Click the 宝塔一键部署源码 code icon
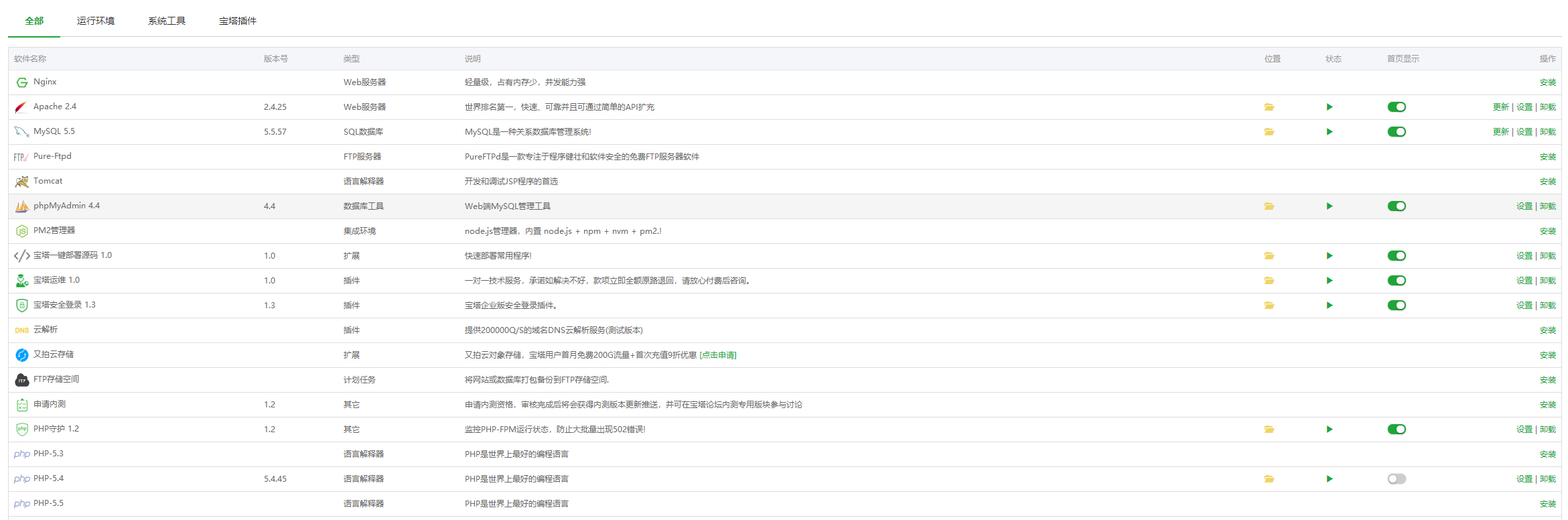This screenshot has width=1568, height=520. pyautogui.click(x=21, y=256)
